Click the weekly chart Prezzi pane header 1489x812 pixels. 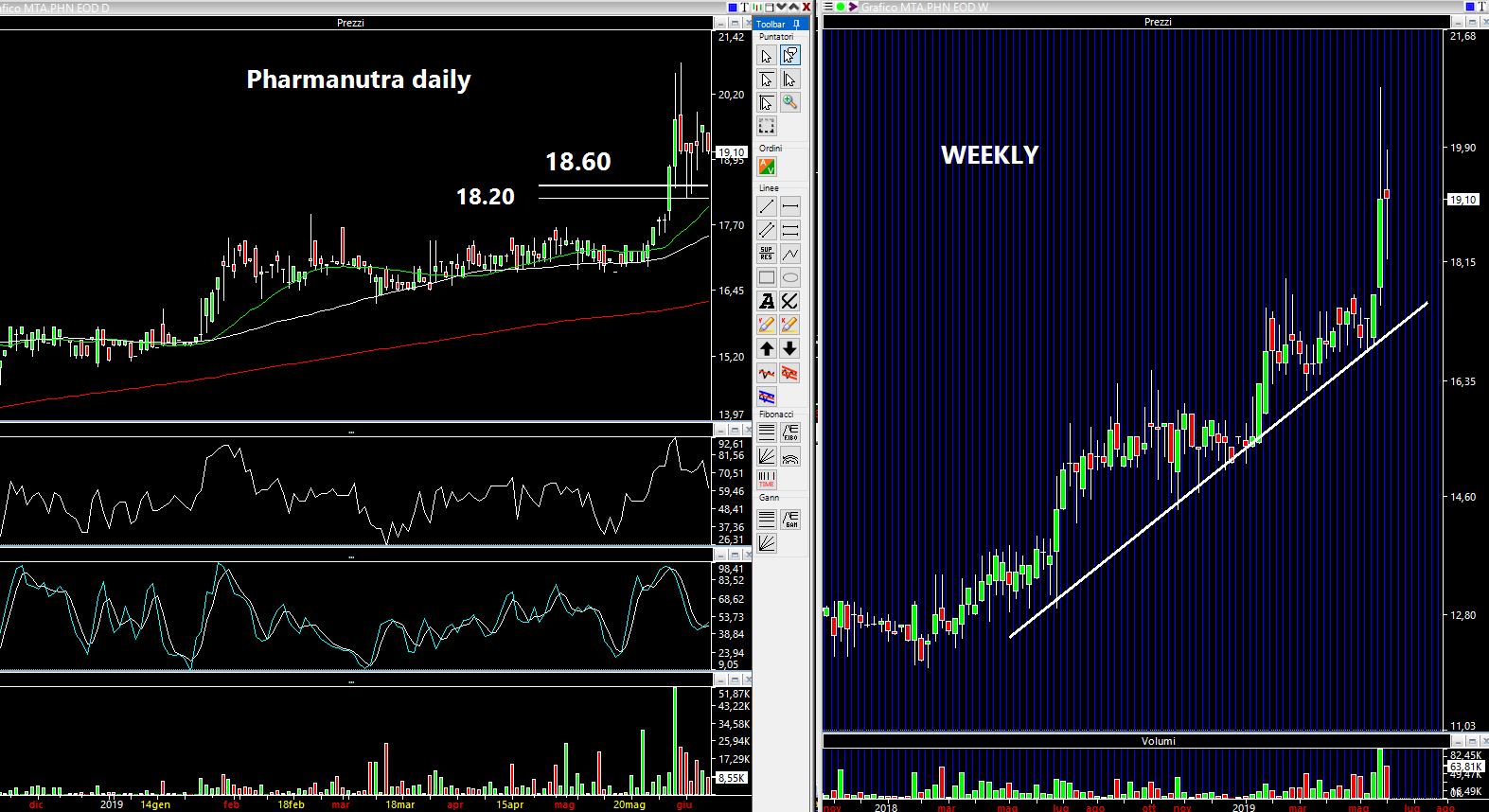(x=1137, y=22)
